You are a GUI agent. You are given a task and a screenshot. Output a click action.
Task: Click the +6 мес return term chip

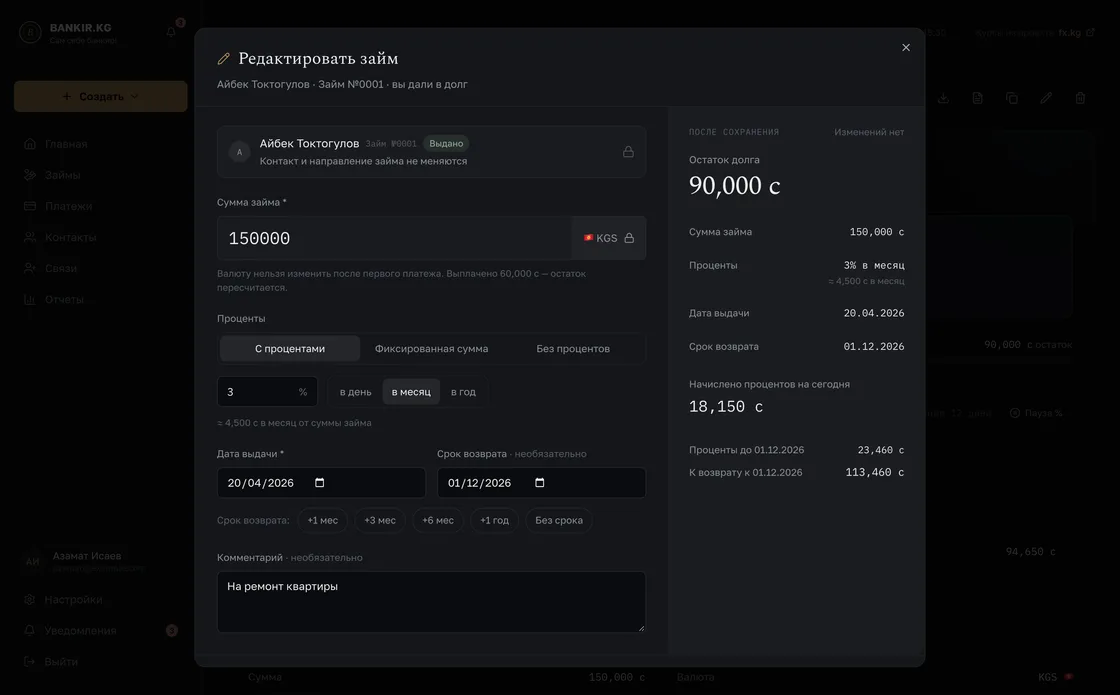[438, 520]
